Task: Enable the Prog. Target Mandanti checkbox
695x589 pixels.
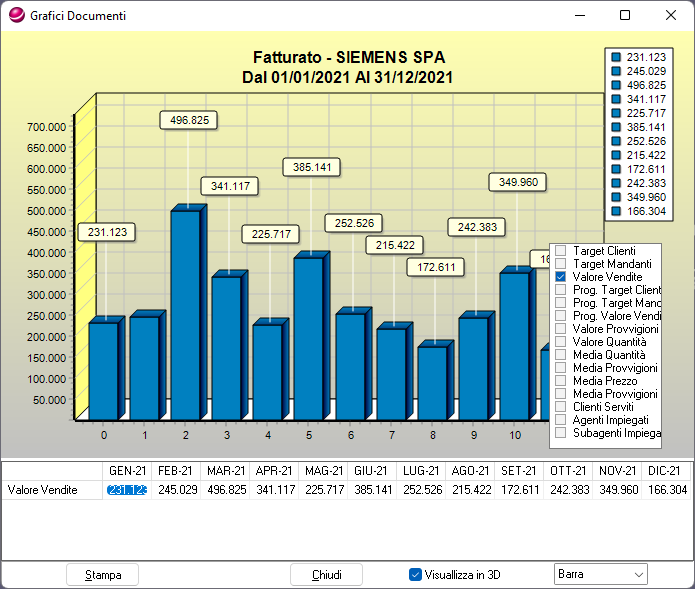Action: [561, 303]
